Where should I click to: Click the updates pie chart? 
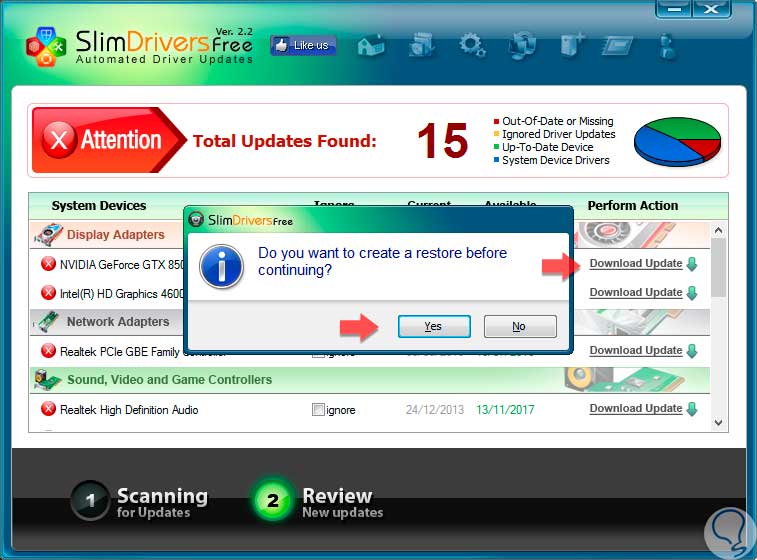677,141
